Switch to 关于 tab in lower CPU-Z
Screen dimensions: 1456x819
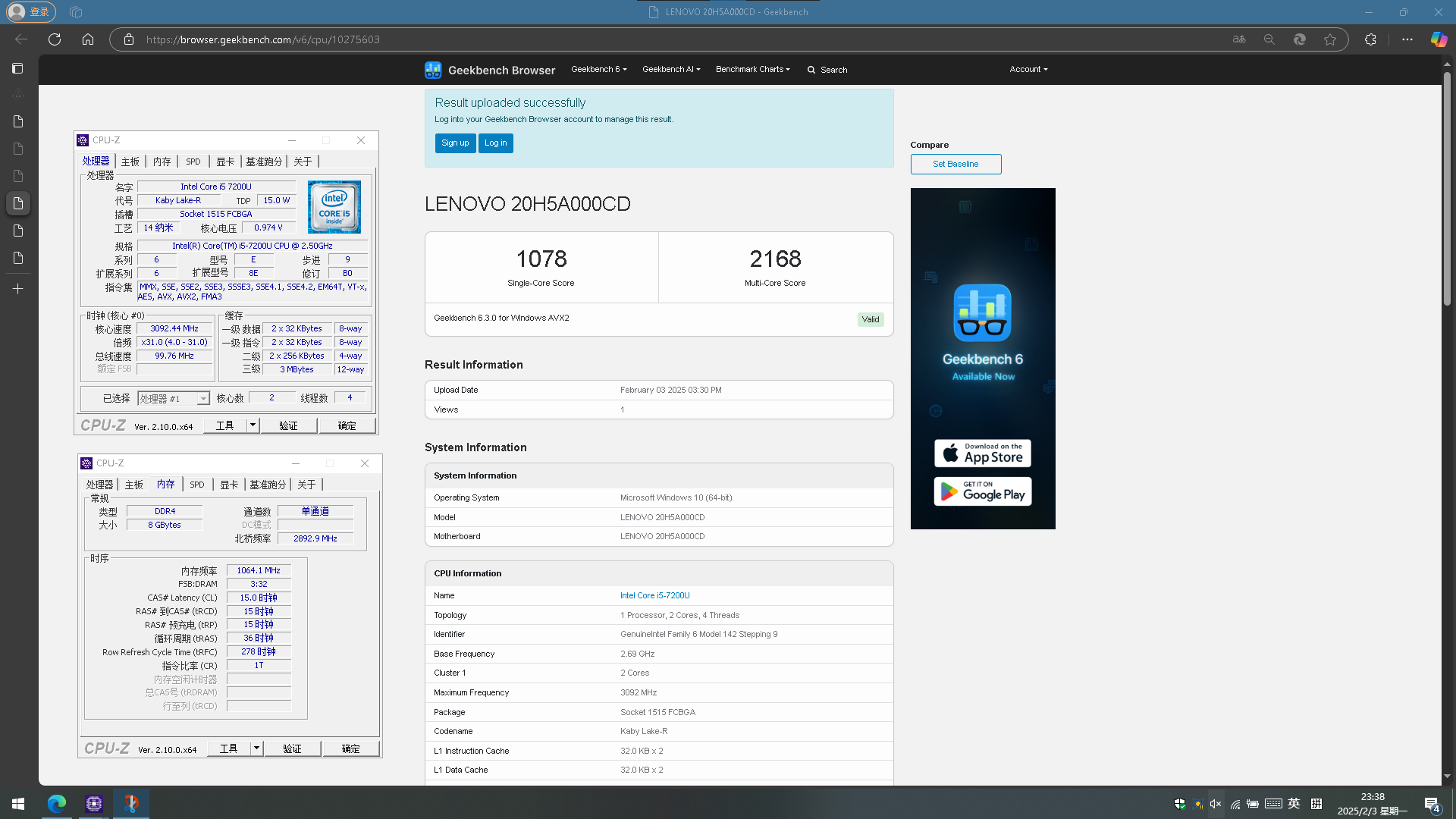pyautogui.click(x=306, y=485)
